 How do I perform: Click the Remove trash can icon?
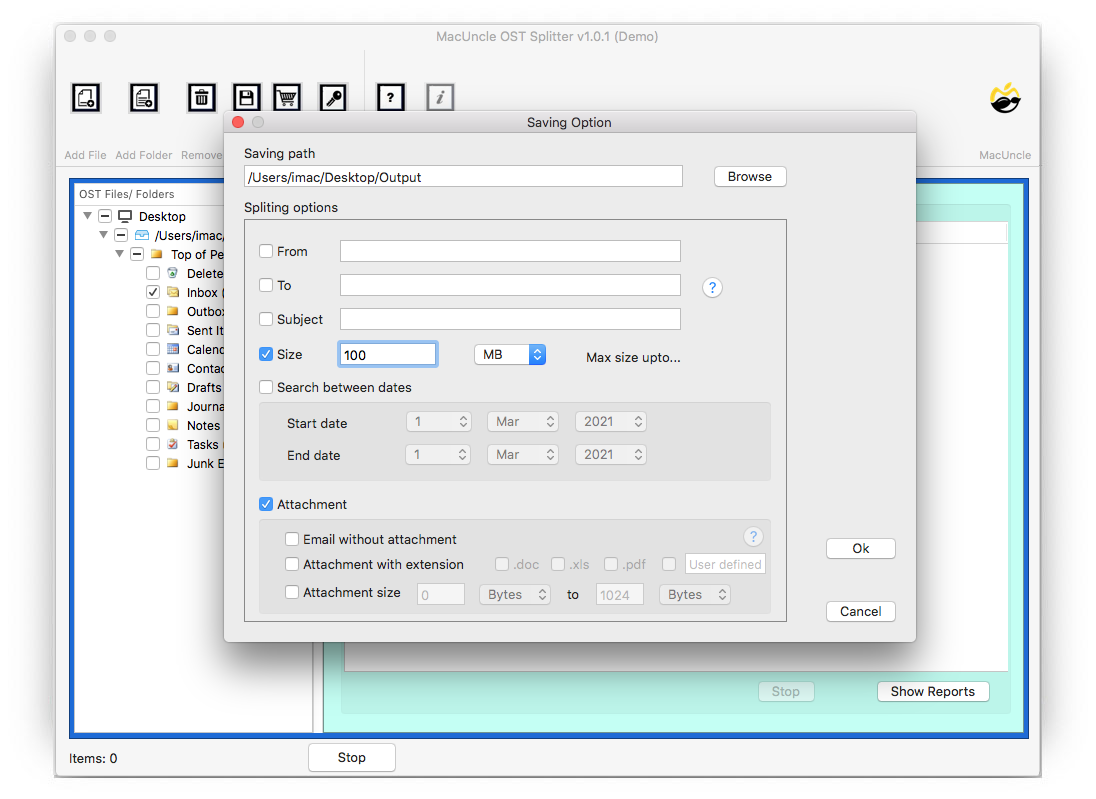tap(201, 97)
